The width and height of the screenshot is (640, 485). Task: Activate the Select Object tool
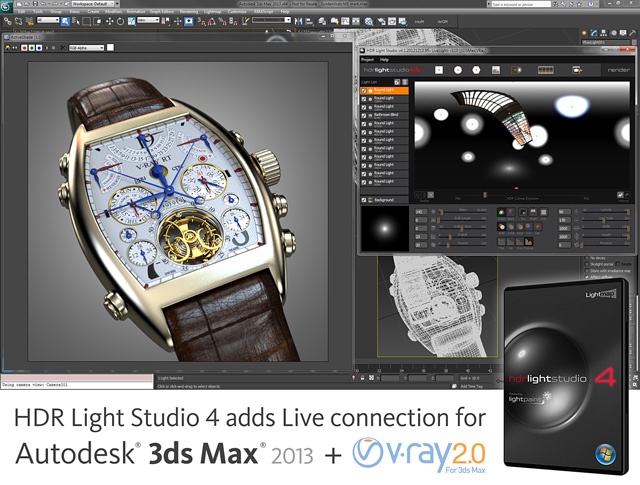[x=65, y=21]
